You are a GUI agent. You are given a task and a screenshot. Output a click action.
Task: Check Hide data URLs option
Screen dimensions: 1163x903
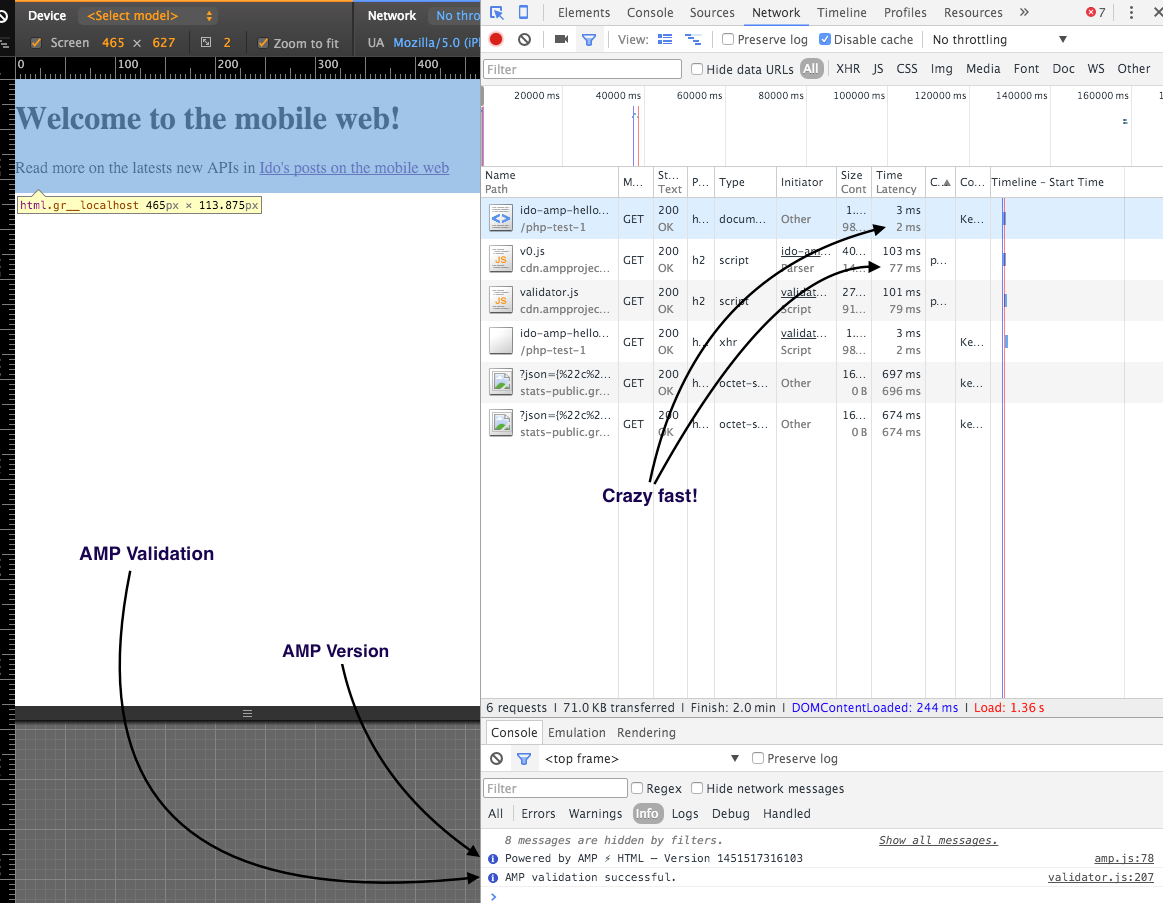698,69
